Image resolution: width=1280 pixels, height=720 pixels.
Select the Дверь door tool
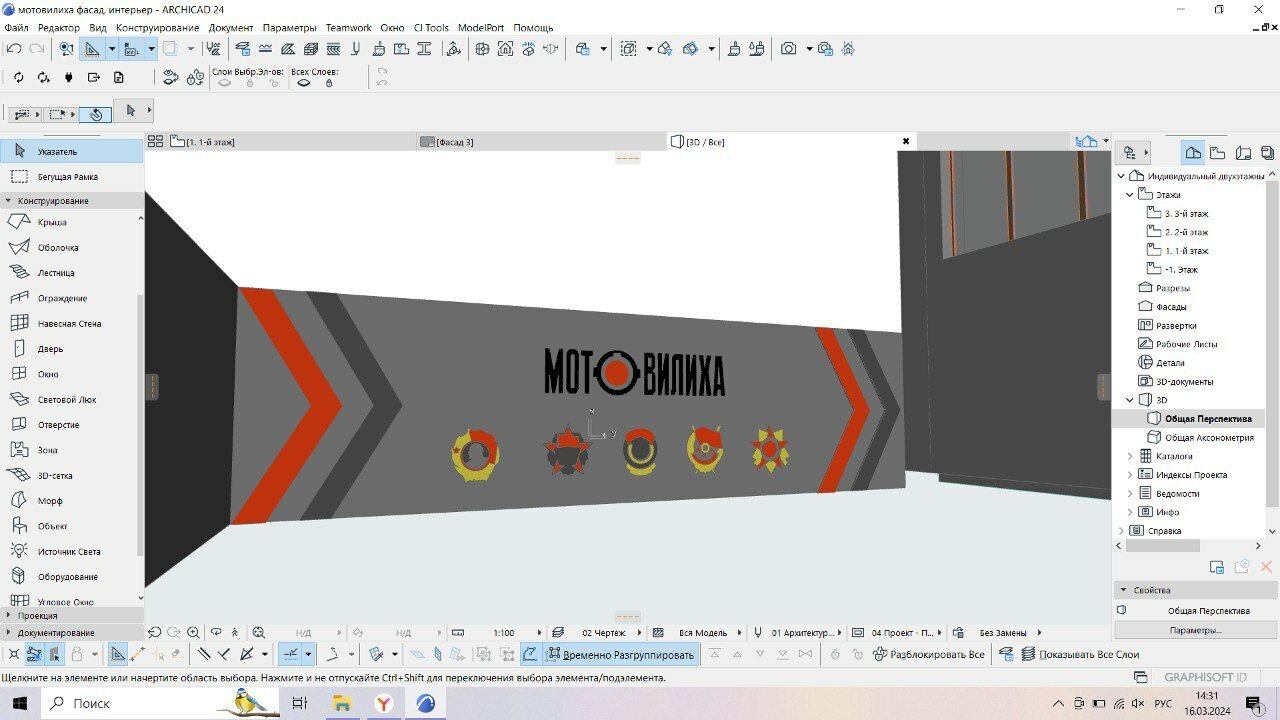pos(52,349)
